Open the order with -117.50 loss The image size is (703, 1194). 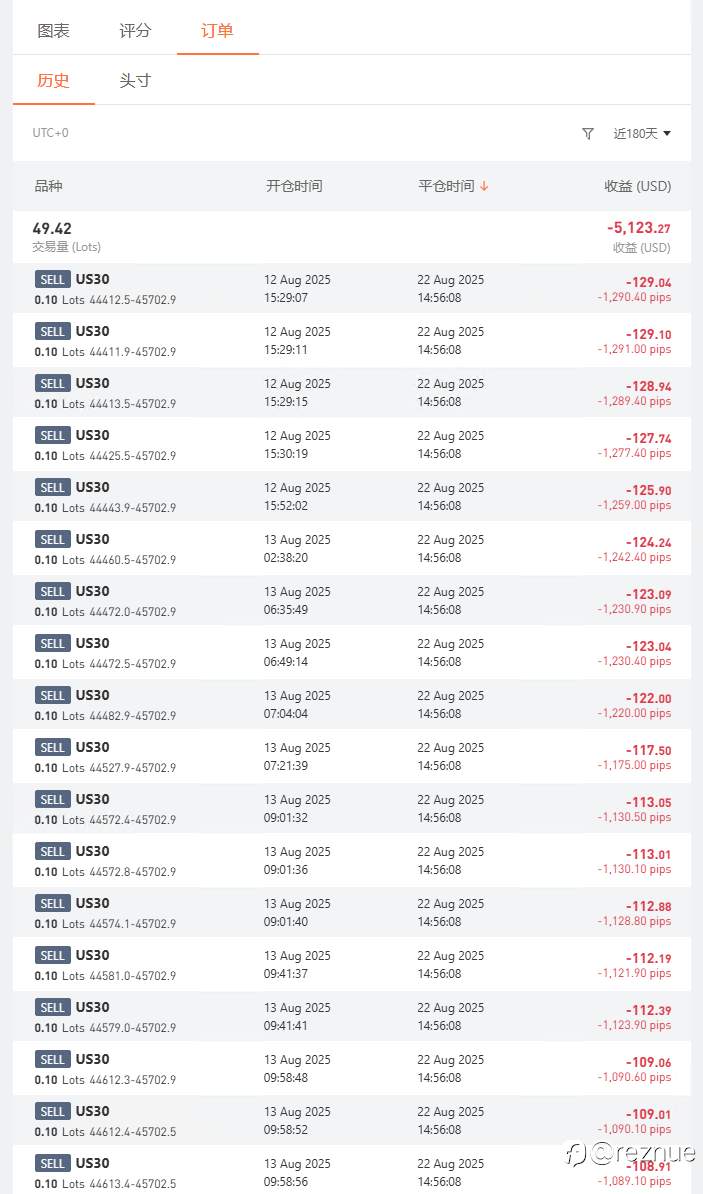pos(352,756)
